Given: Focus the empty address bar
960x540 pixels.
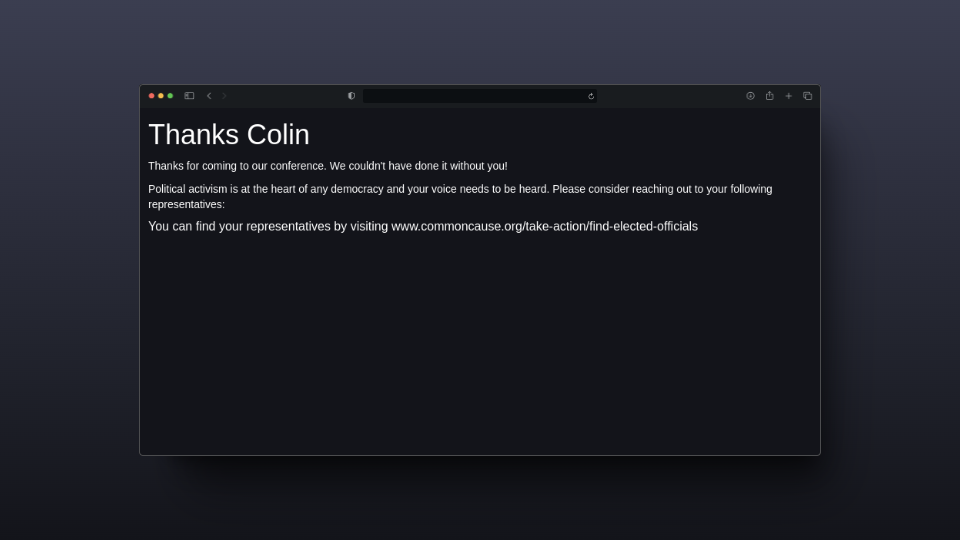Looking at the screenshot, I should [x=474, y=96].
